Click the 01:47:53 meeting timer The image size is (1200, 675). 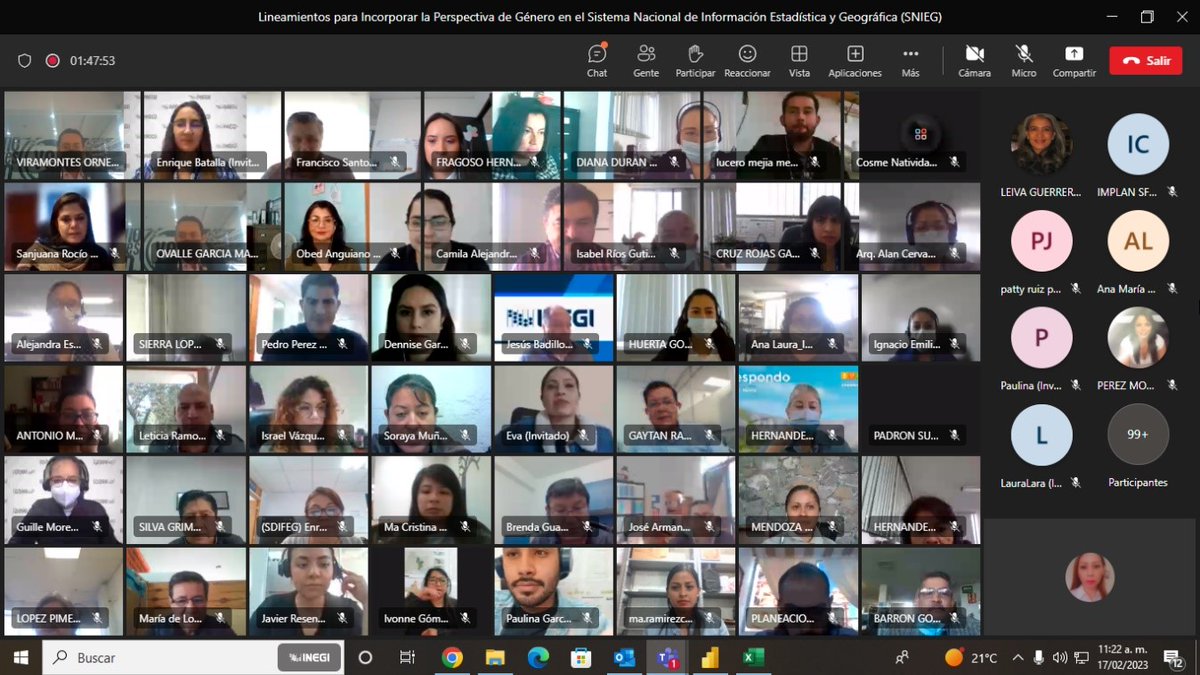[x=92, y=61]
